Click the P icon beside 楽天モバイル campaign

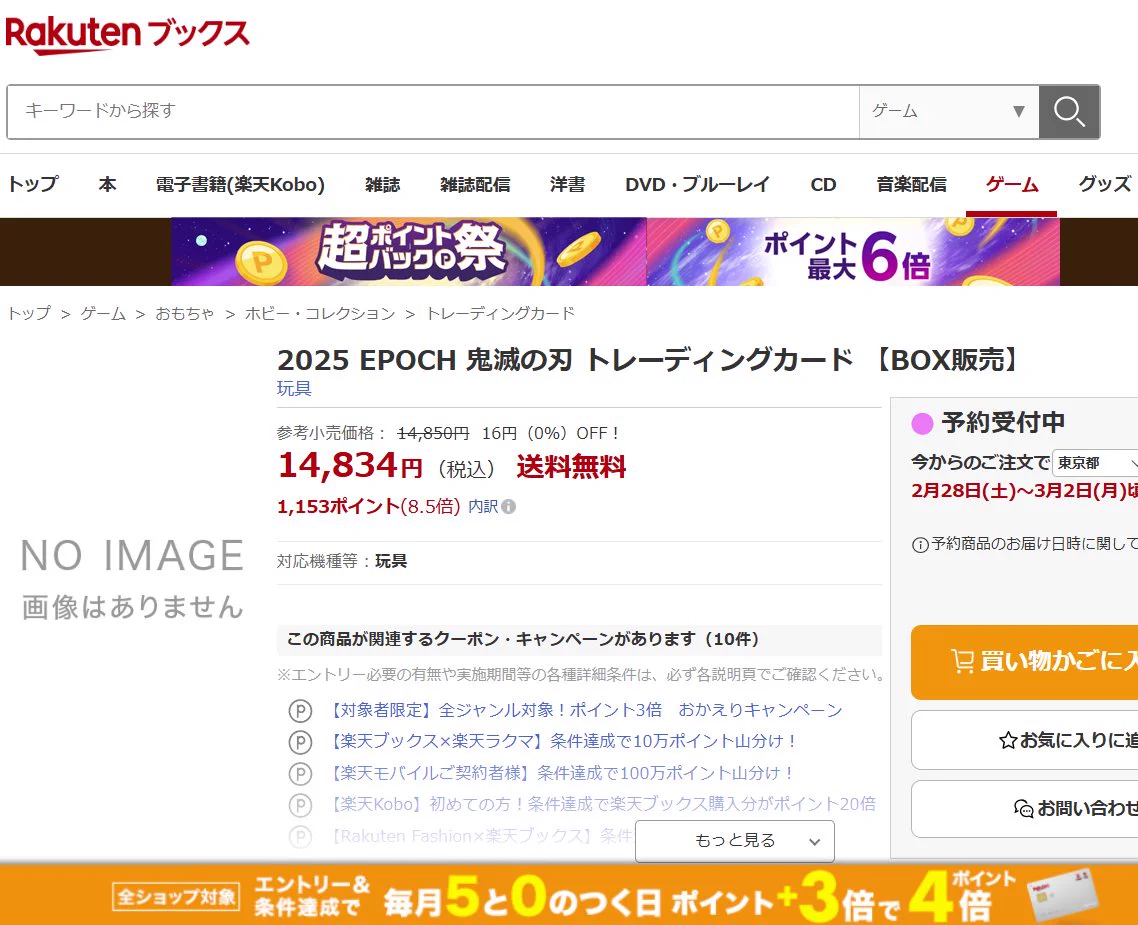click(300, 773)
